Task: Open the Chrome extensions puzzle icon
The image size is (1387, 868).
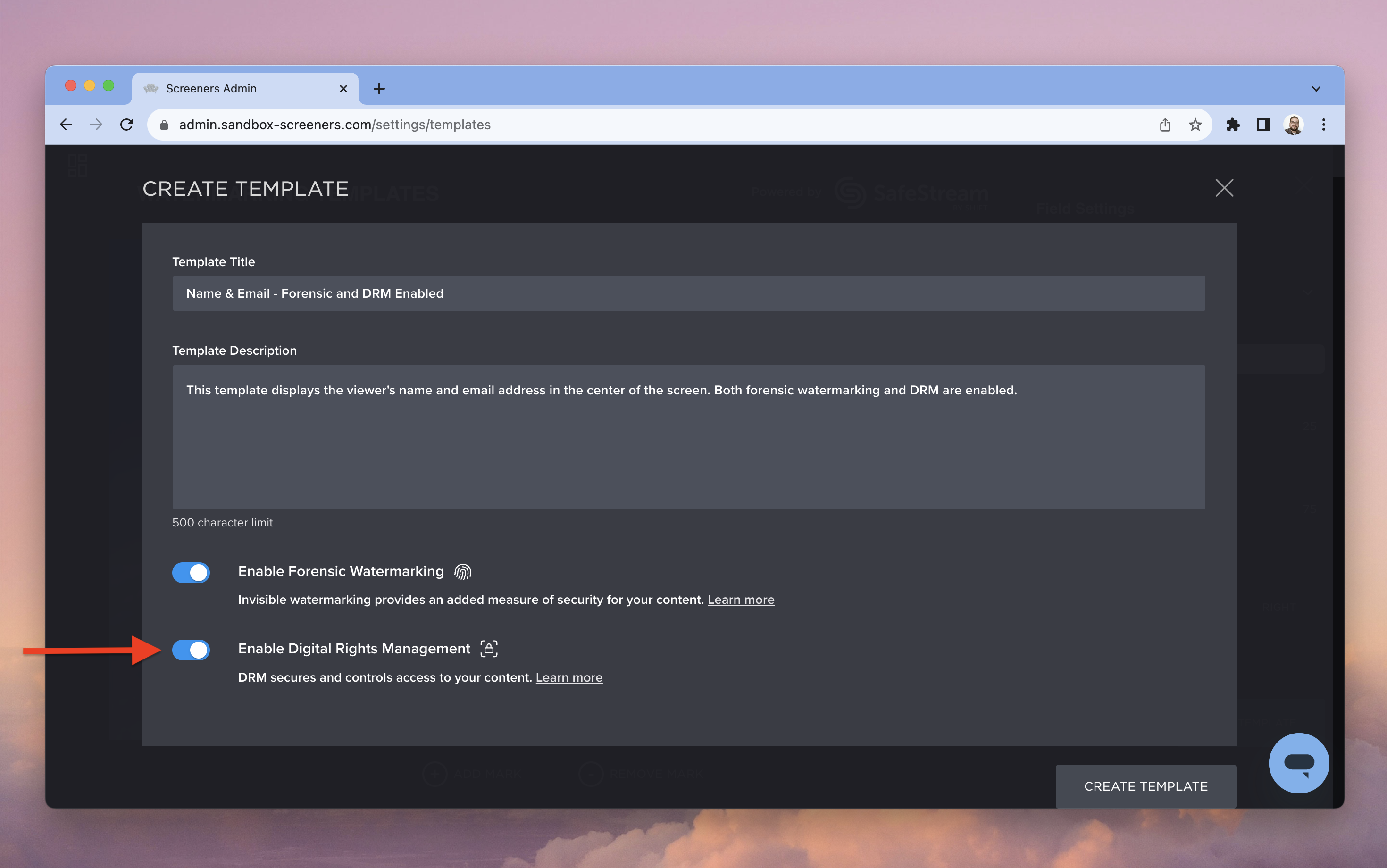Action: click(1233, 125)
